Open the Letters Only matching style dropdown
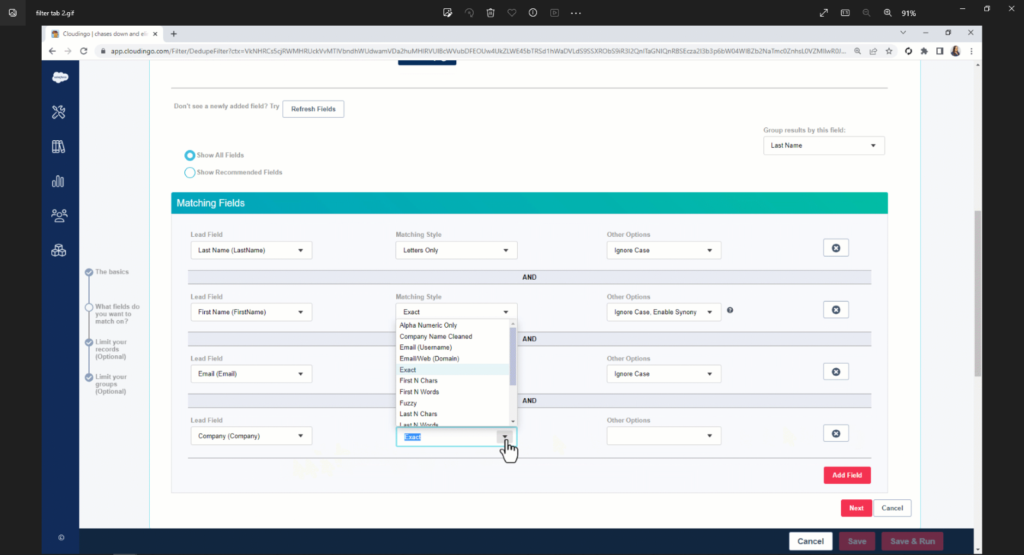 coord(456,250)
